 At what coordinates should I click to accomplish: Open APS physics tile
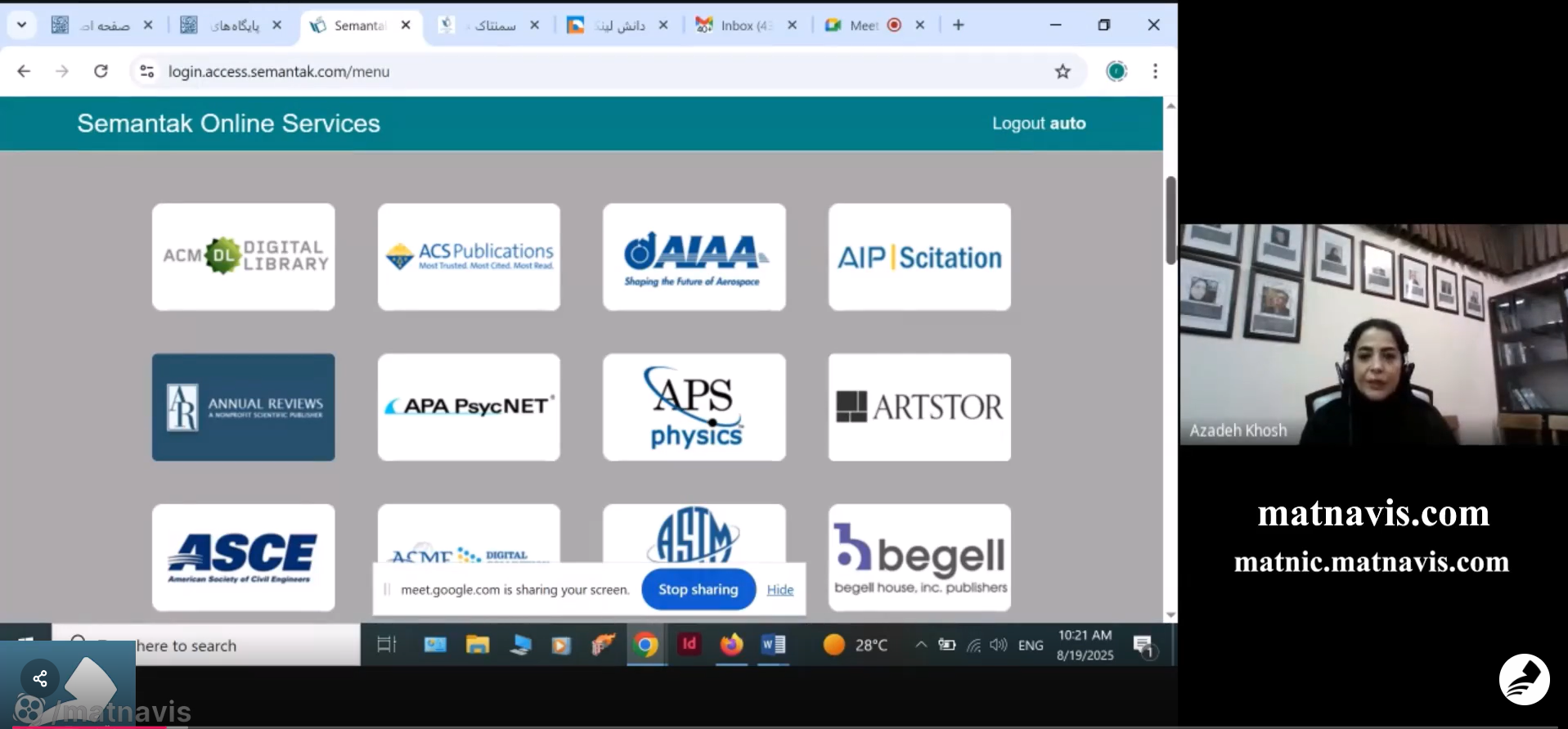coord(694,407)
